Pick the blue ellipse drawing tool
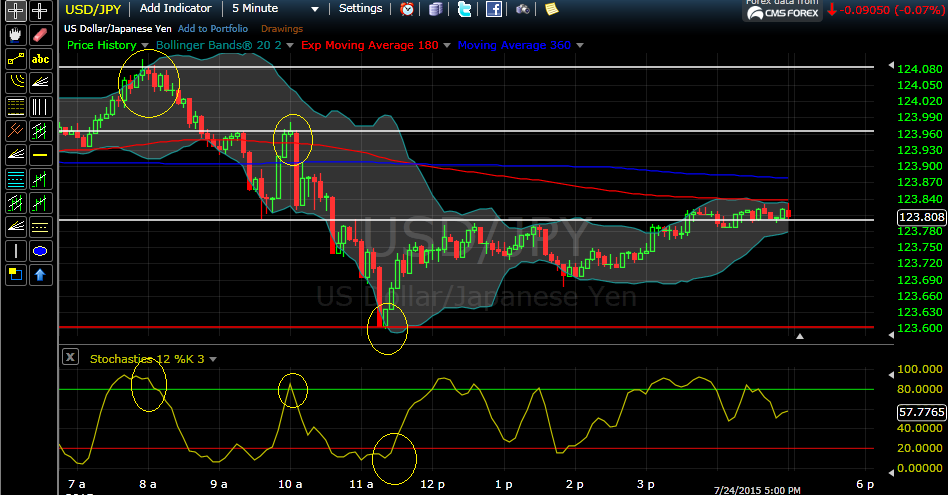 tap(40, 251)
